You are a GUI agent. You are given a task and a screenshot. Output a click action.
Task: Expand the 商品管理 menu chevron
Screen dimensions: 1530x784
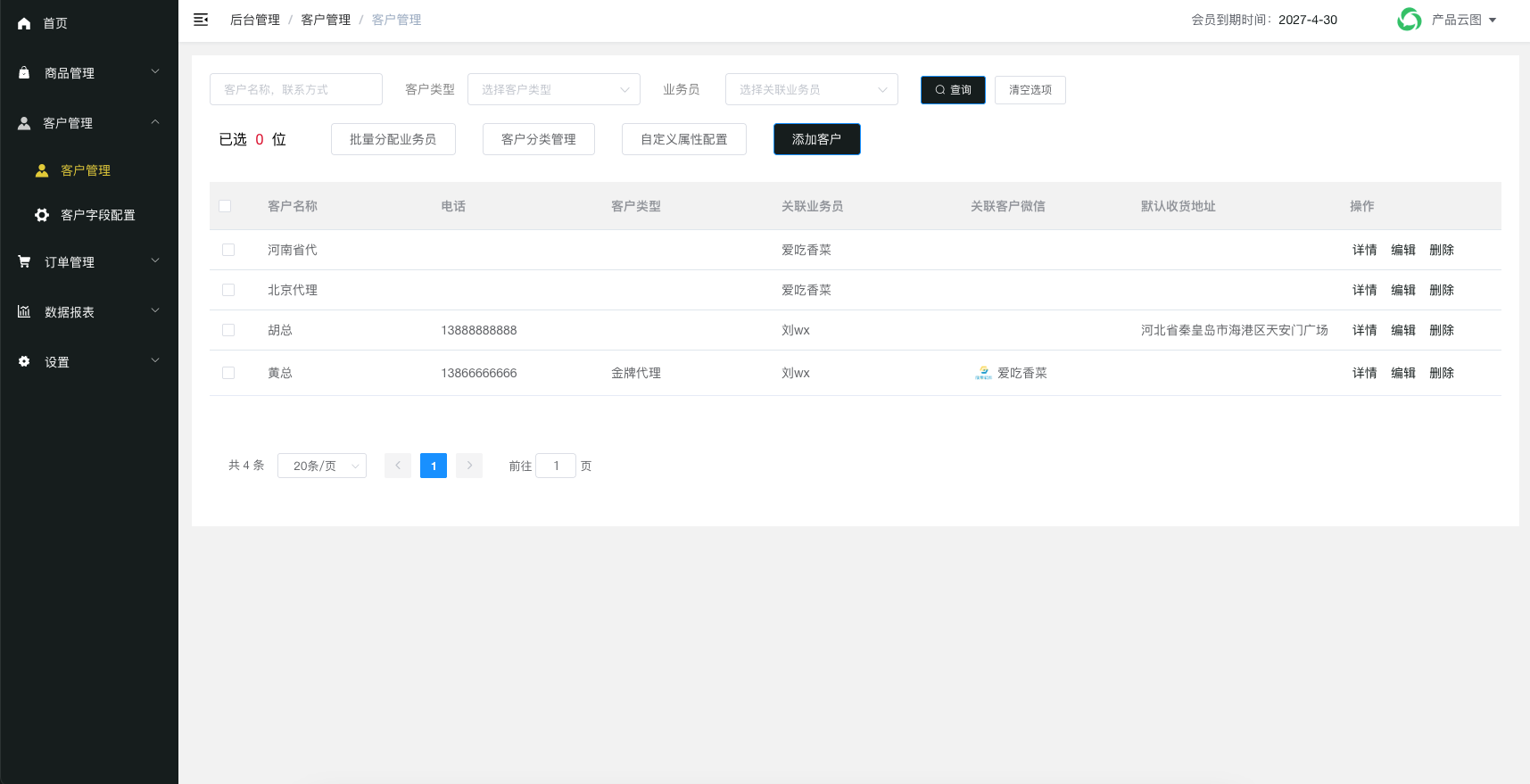pos(155,71)
